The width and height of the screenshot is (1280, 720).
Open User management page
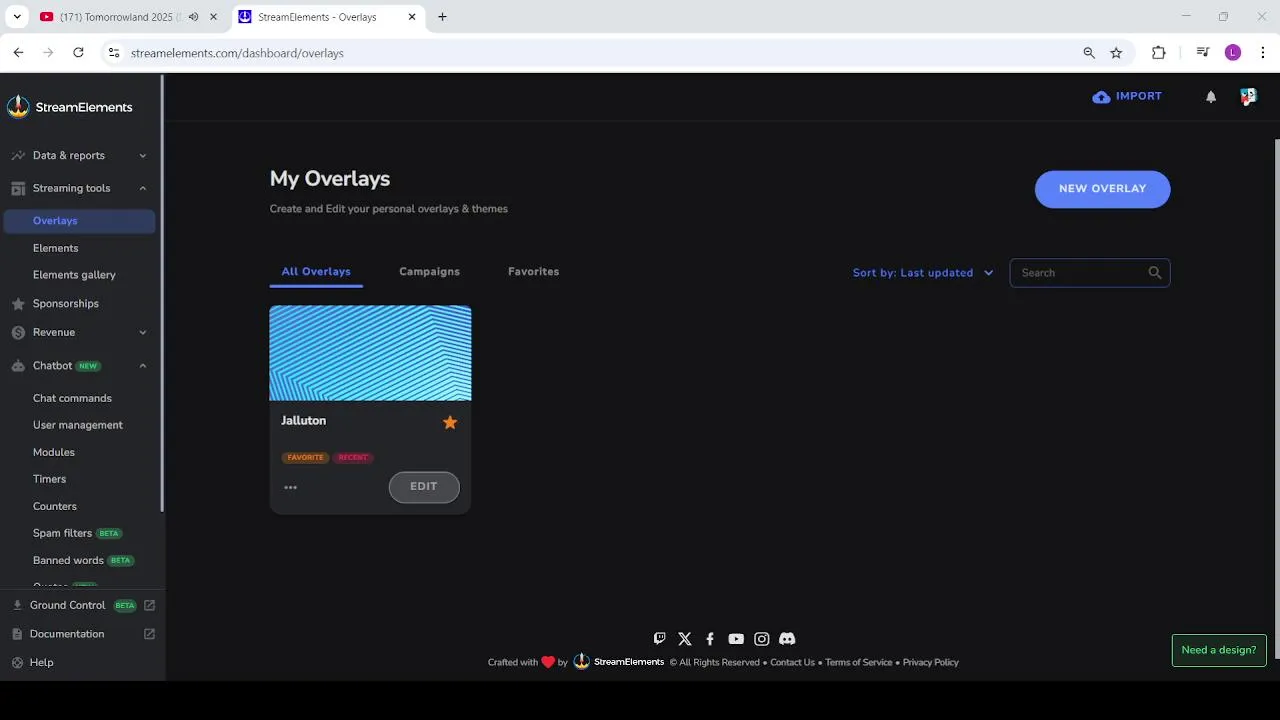78,425
